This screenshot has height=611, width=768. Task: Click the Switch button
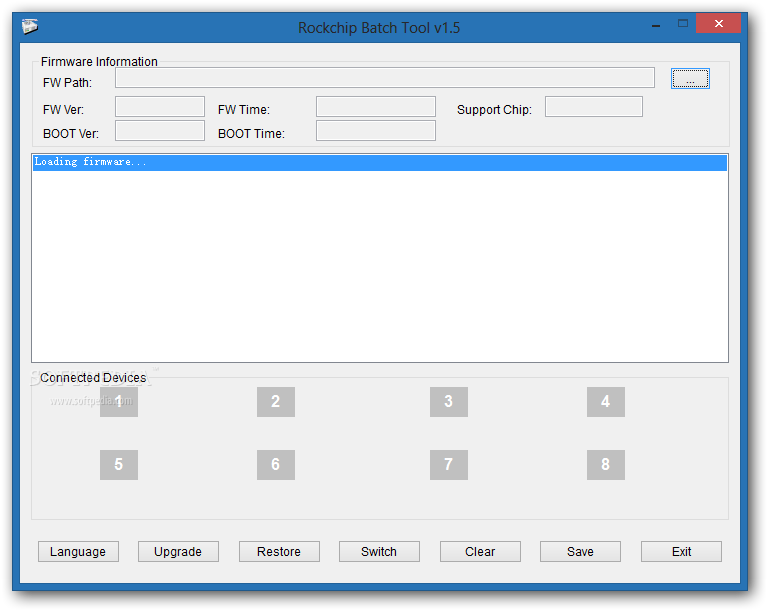(379, 552)
